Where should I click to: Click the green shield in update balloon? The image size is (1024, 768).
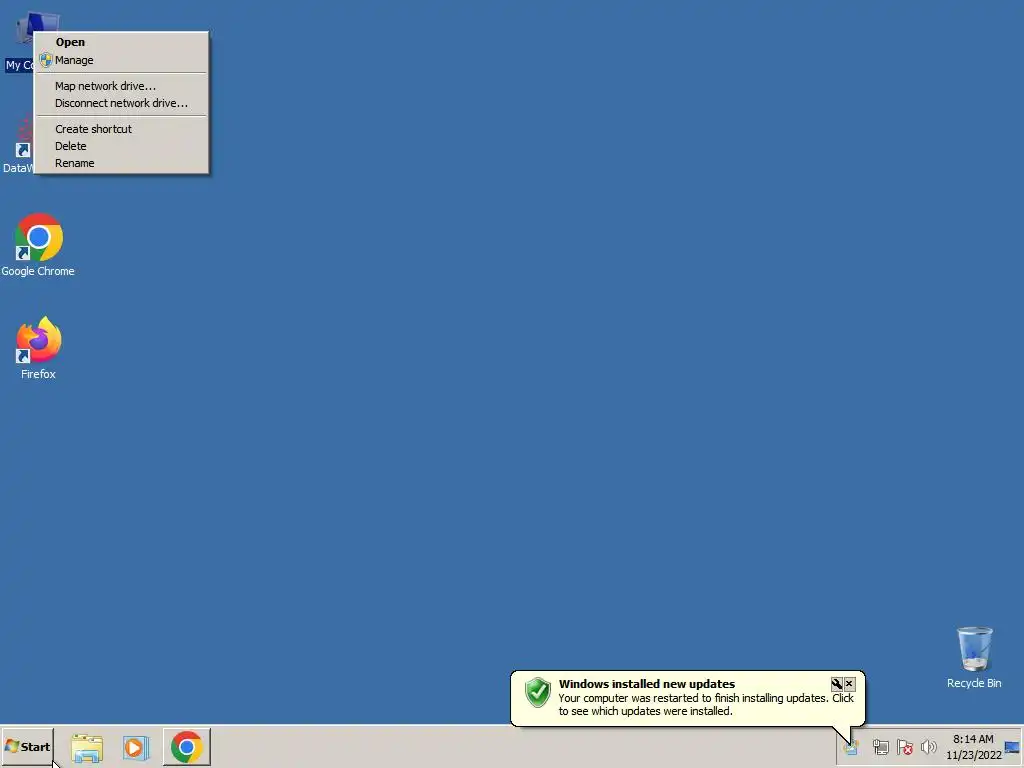tap(538, 692)
